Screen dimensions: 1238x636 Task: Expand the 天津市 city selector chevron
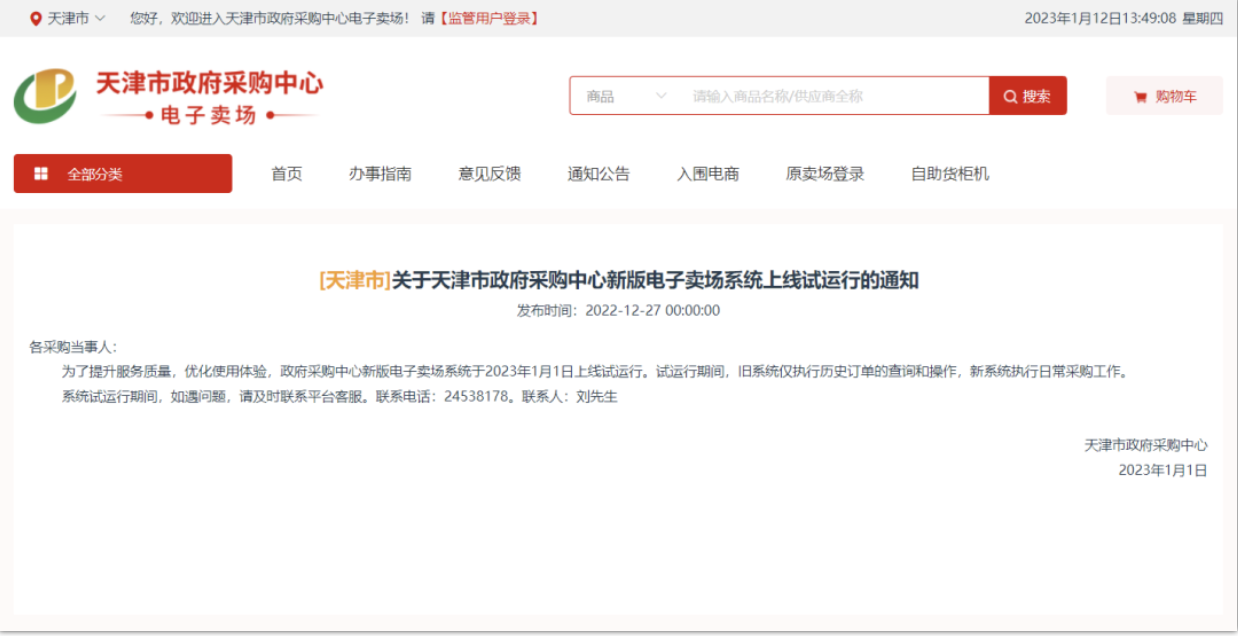tap(100, 18)
